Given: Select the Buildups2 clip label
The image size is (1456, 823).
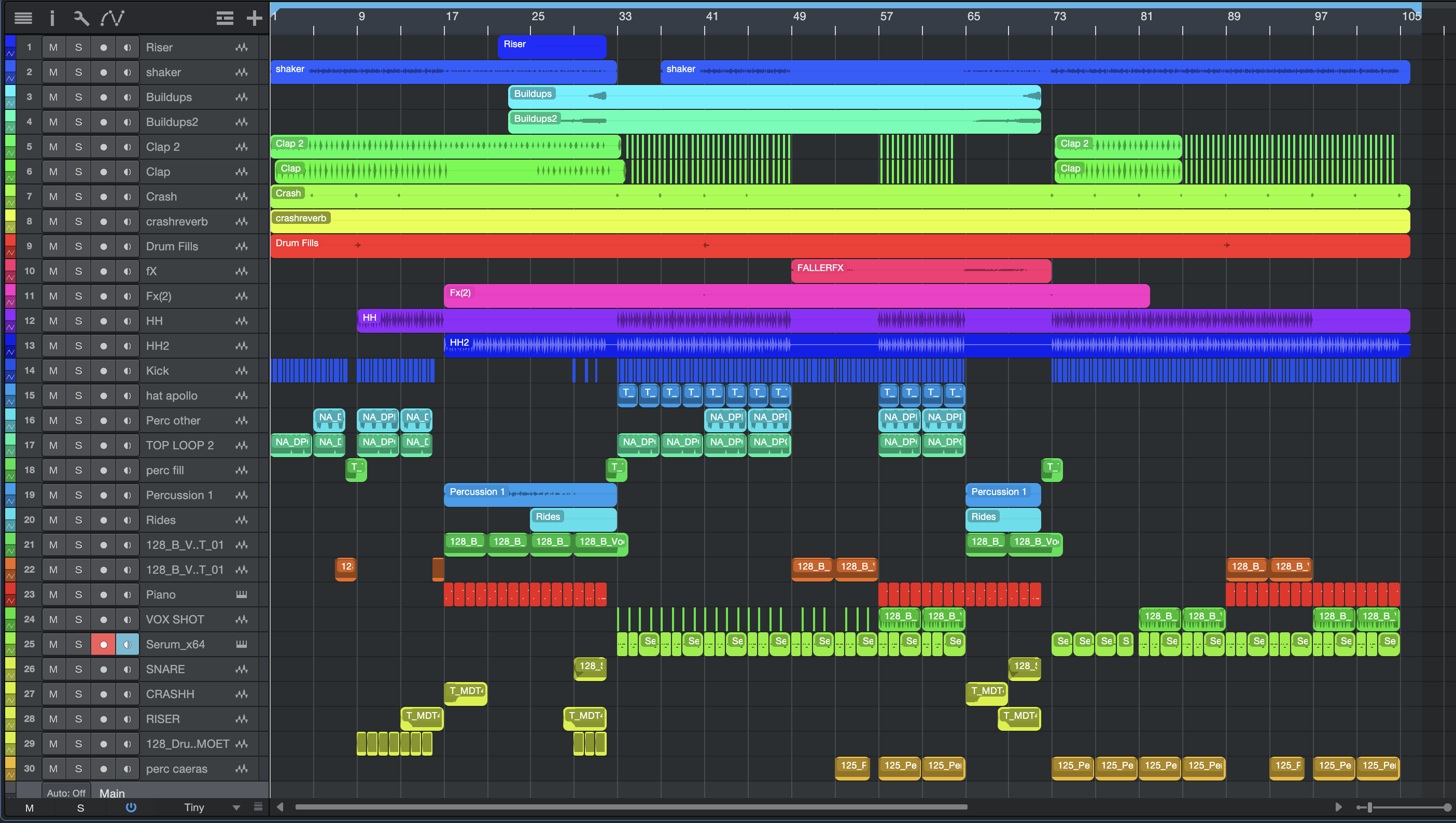Looking at the screenshot, I should [535, 118].
